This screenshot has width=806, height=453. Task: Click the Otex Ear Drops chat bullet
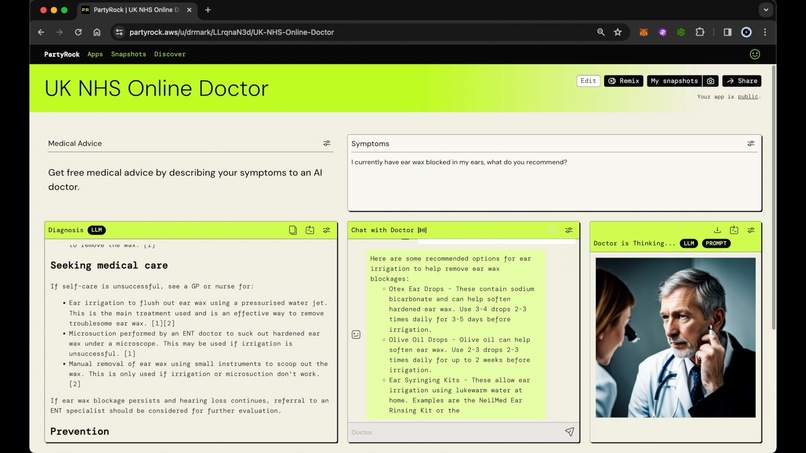pyautogui.click(x=461, y=309)
